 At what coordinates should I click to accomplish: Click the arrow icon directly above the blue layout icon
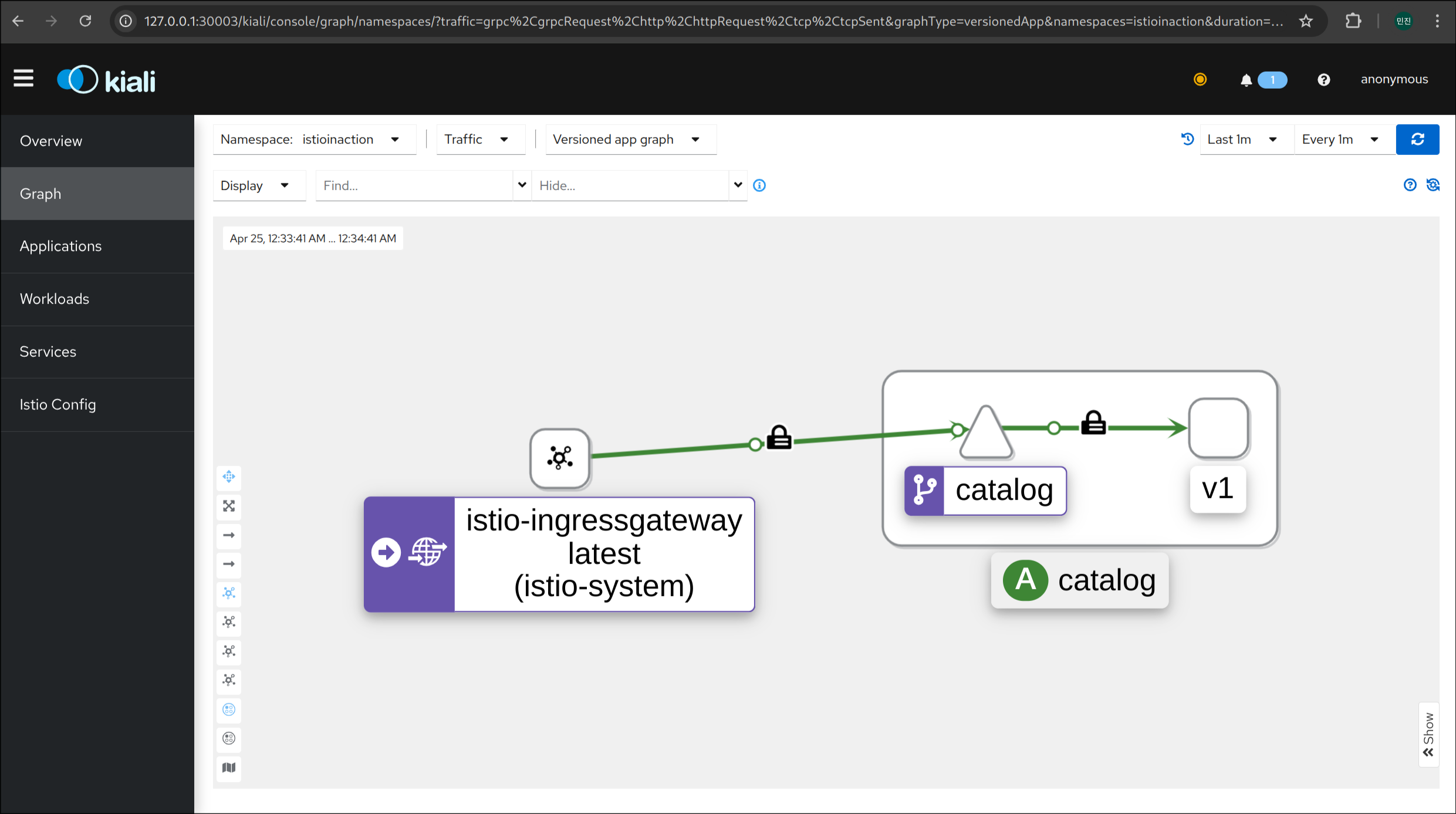229,564
